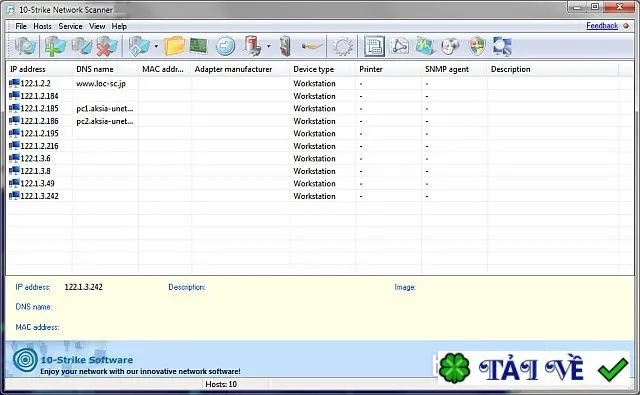
Task: Click the red server shutdown icon
Action: pyautogui.click(x=253, y=46)
